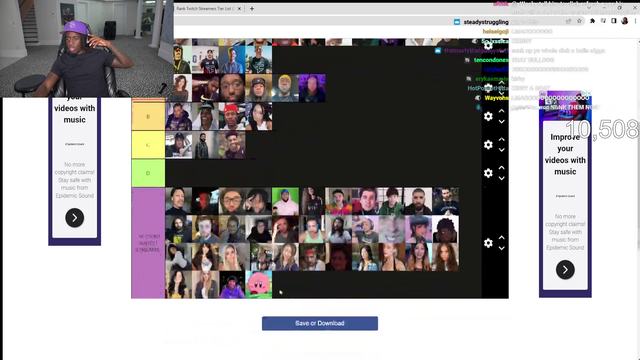
Task: Open settings gear for the purple tier row
Action: [488, 243]
